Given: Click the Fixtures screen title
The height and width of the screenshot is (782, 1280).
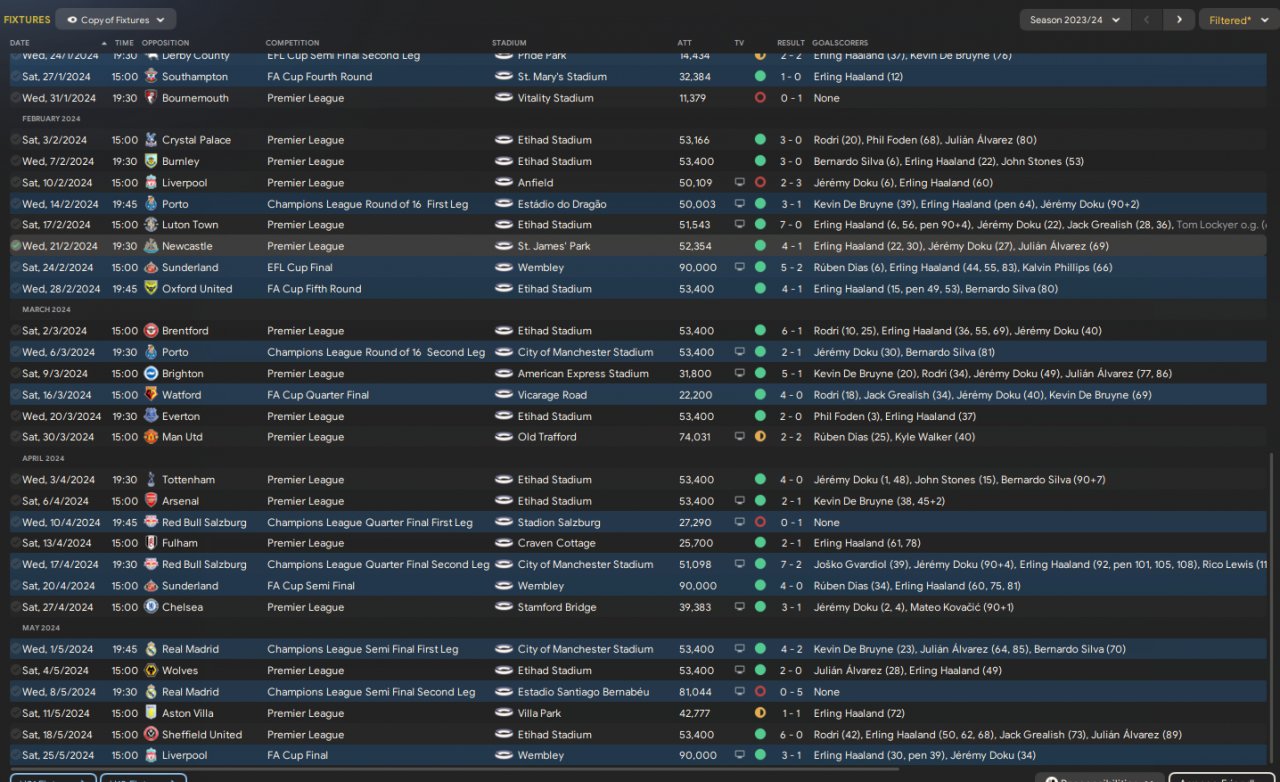Looking at the screenshot, I should click(x=27, y=20).
